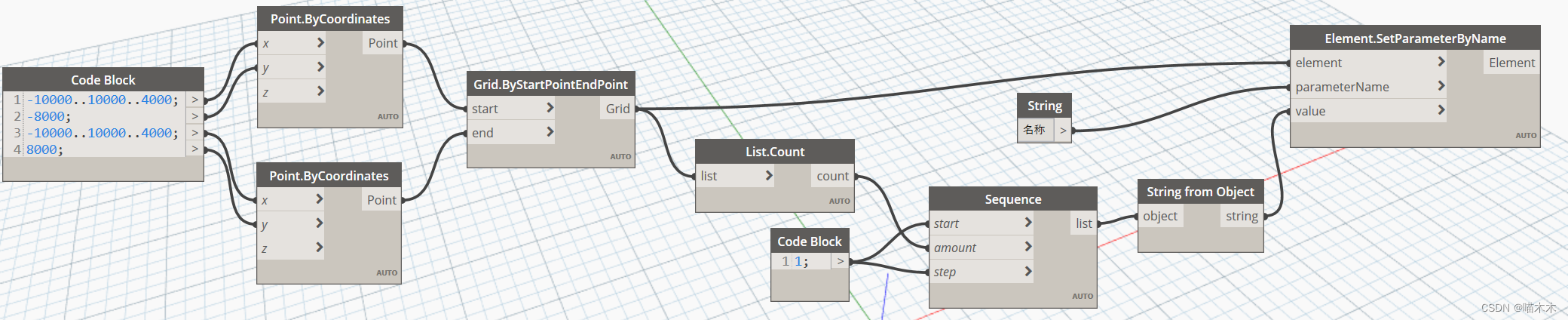
Task: Open AUTO lacing on Point node feeding Grid start
Action: (388, 117)
